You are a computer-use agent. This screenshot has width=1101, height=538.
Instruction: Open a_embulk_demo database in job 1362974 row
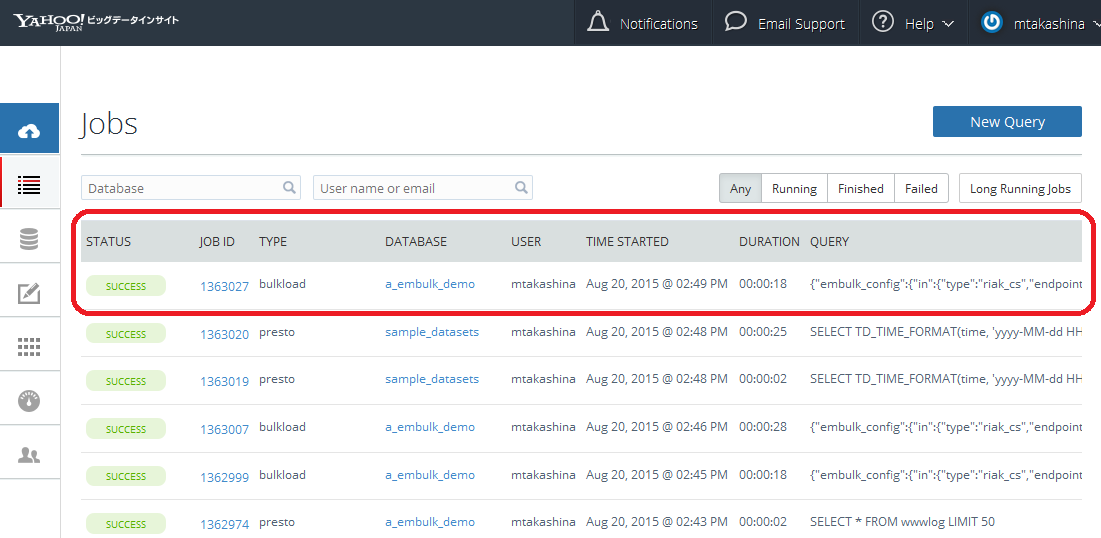click(430, 522)
